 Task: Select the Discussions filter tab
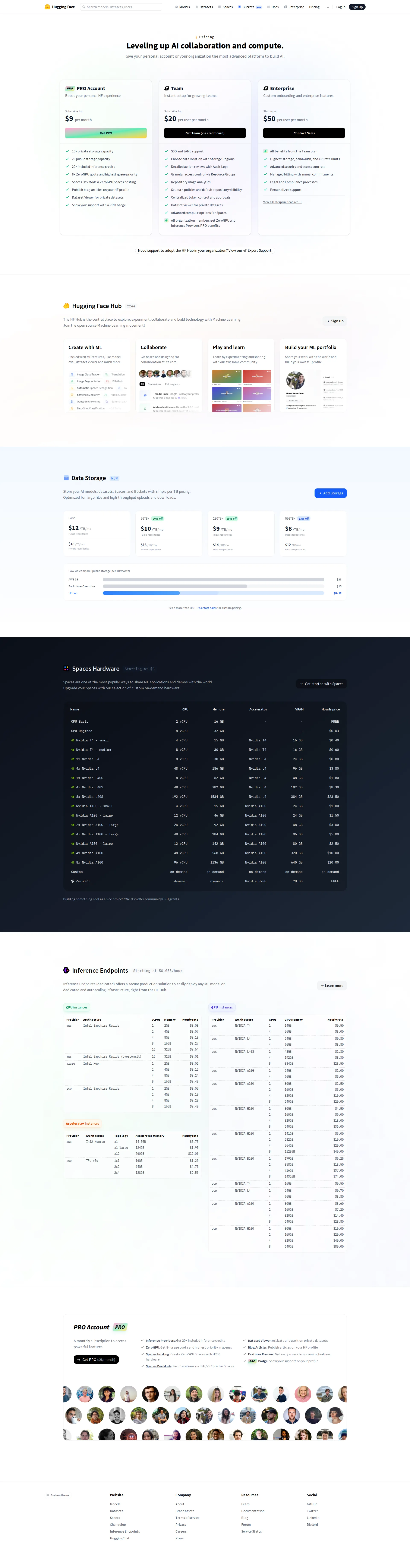click(155, 384)
